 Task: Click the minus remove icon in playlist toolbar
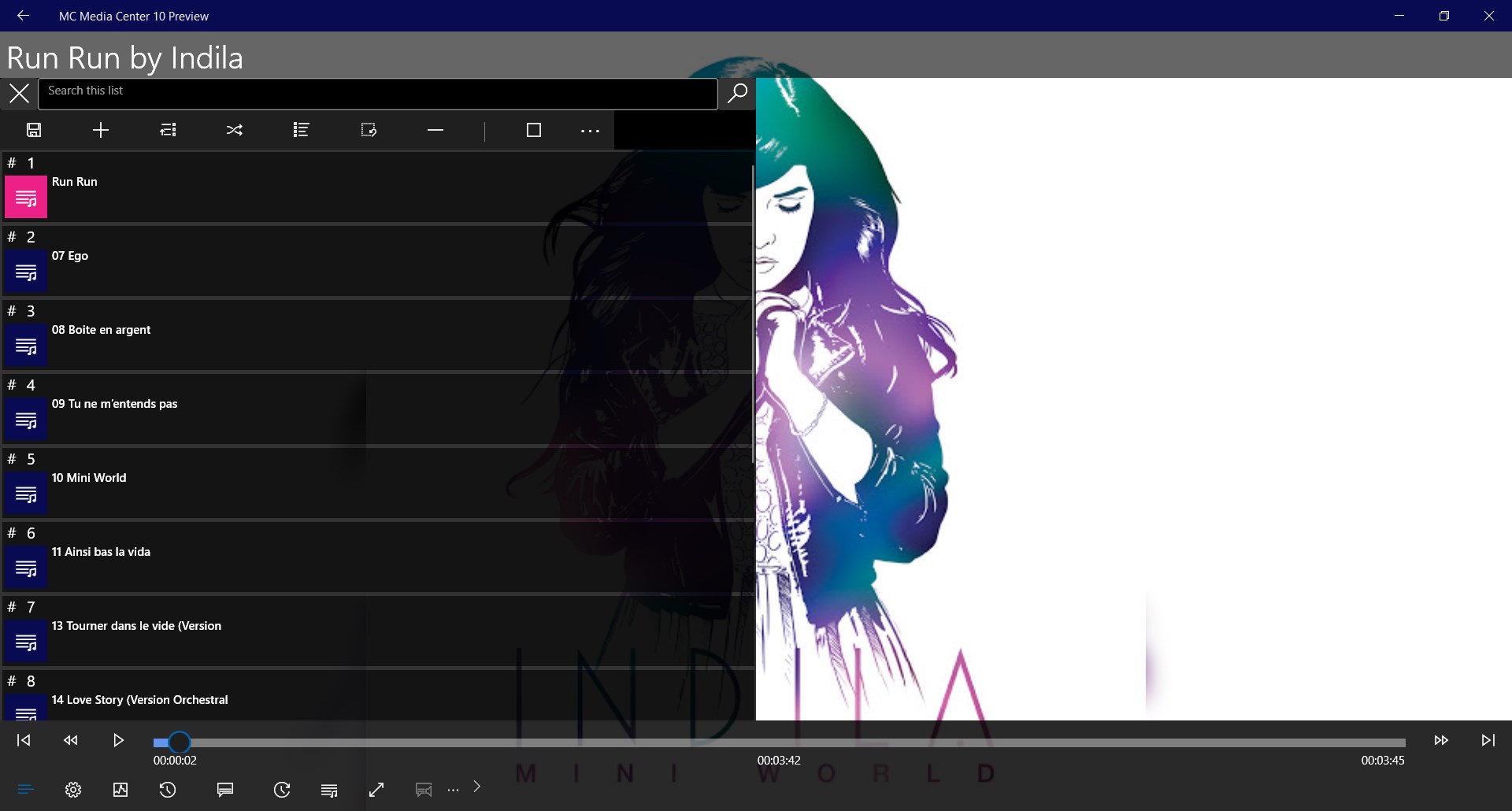coord(435,130)
